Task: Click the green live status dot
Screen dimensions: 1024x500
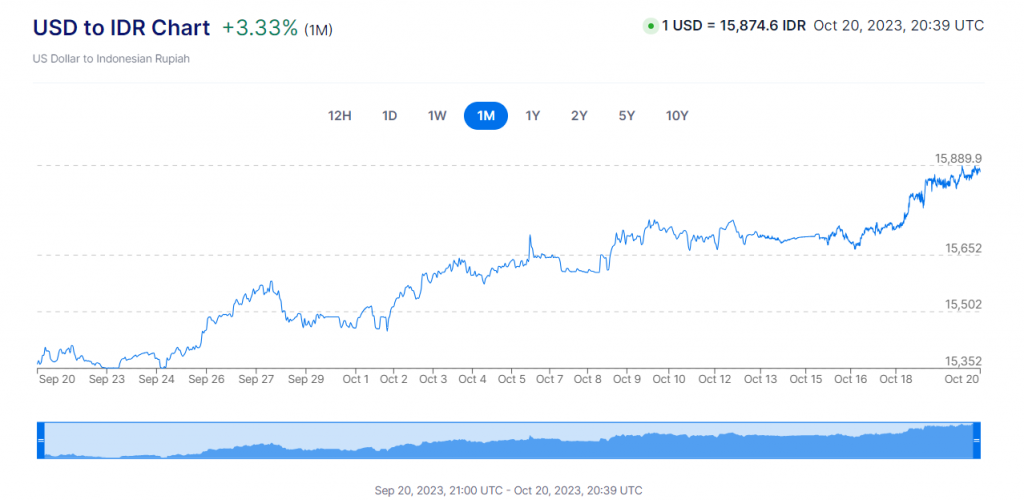Action: [650, 26]
